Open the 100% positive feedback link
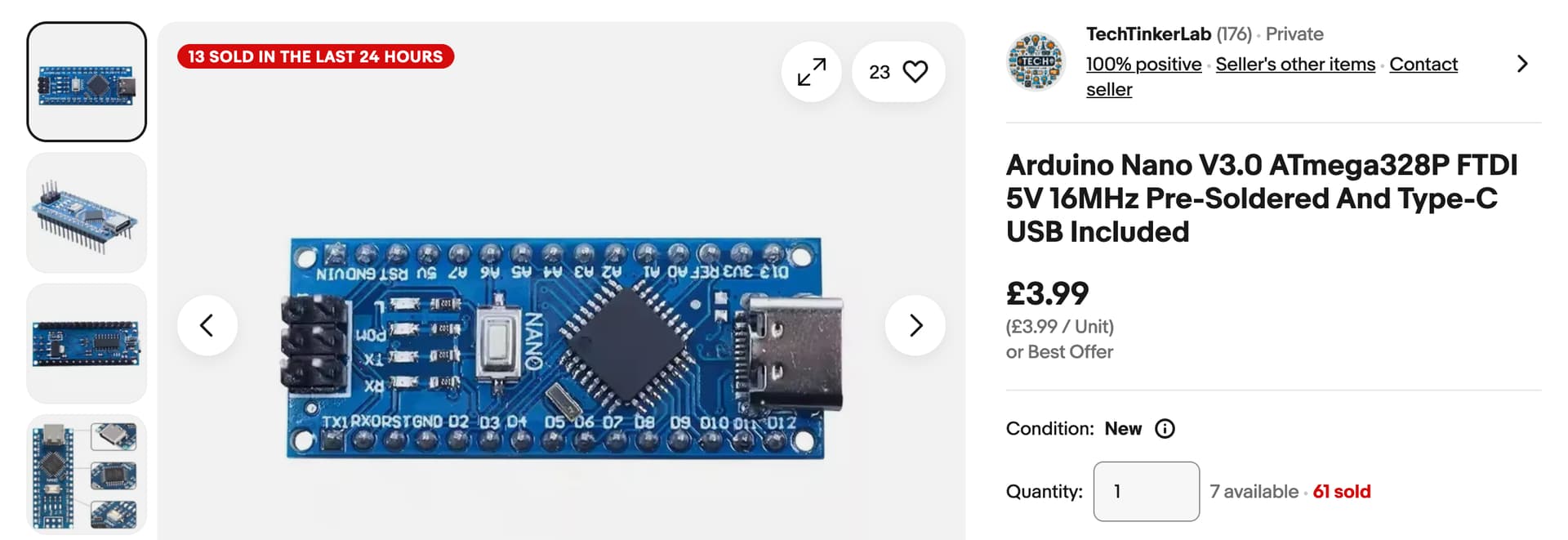The width and height of the screenshot is (1568, 540). 1143,64
